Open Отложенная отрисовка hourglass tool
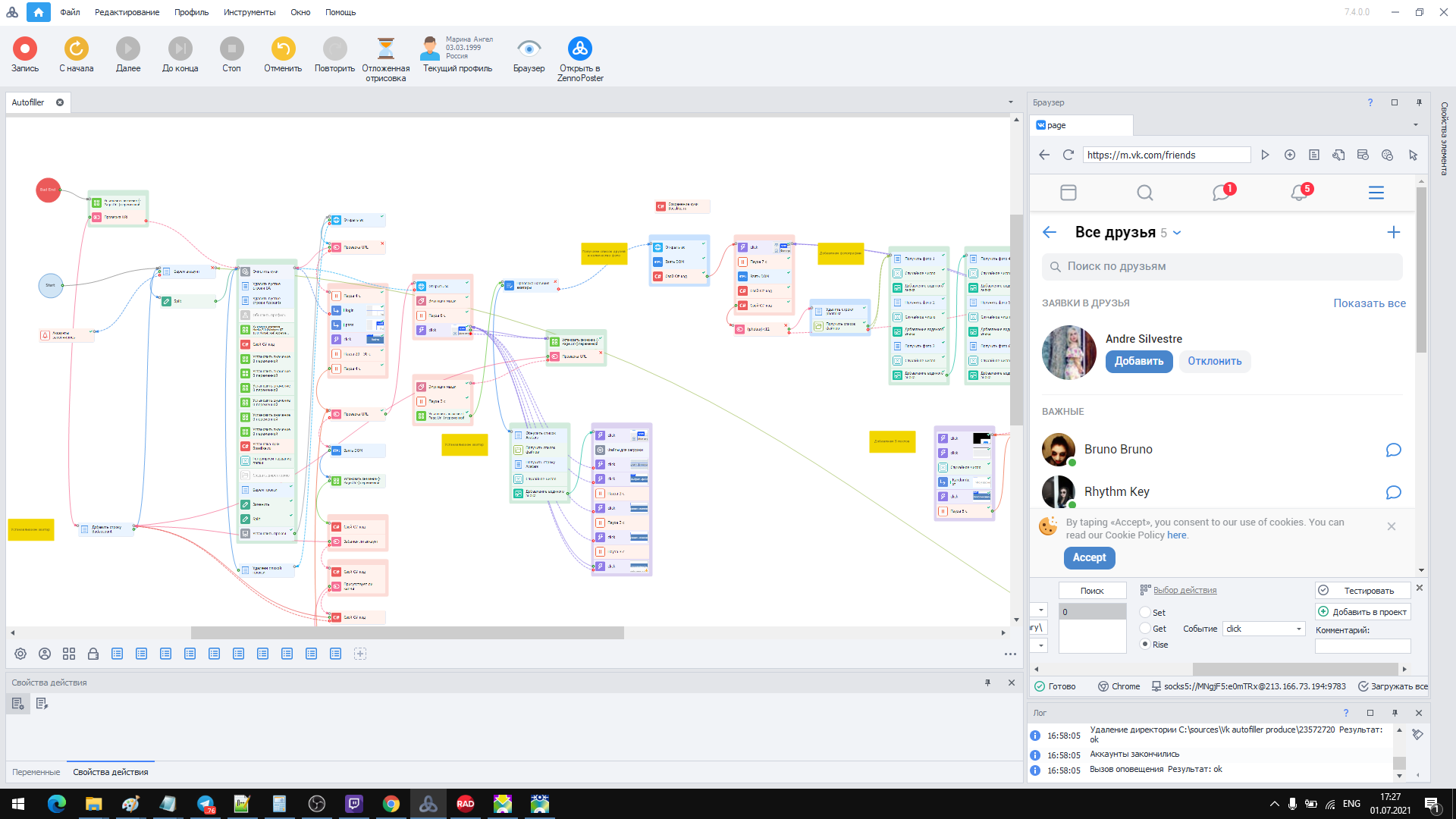 click(x=386, y=49)
